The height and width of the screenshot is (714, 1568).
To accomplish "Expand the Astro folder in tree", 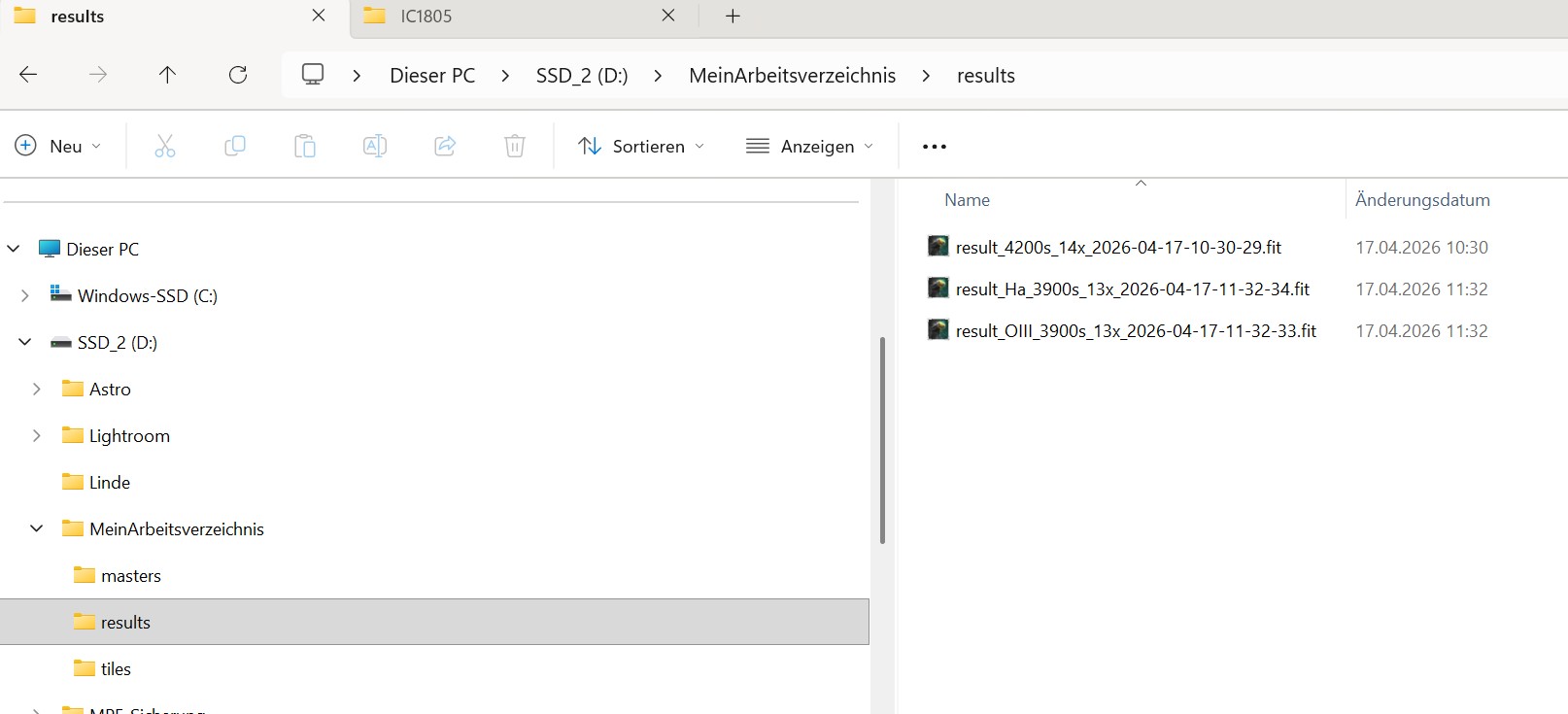I will pos(37,390).
